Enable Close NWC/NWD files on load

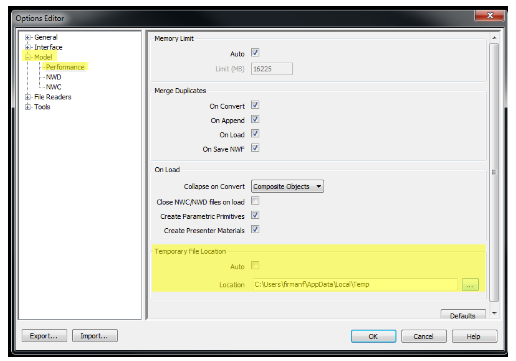pos(255,201)
